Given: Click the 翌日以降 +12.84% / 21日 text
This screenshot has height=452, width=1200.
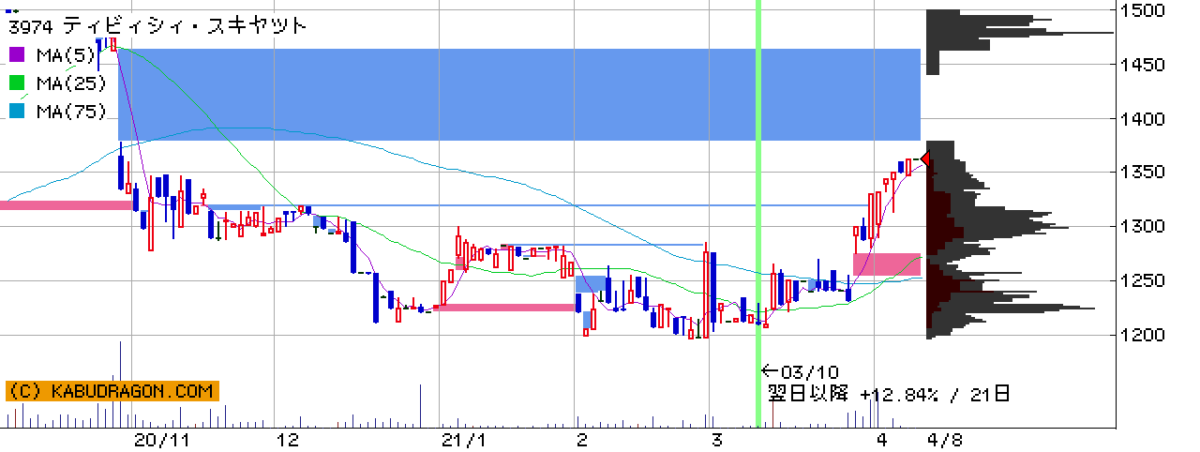Looking at the screenshot, I should coord(888,393).
